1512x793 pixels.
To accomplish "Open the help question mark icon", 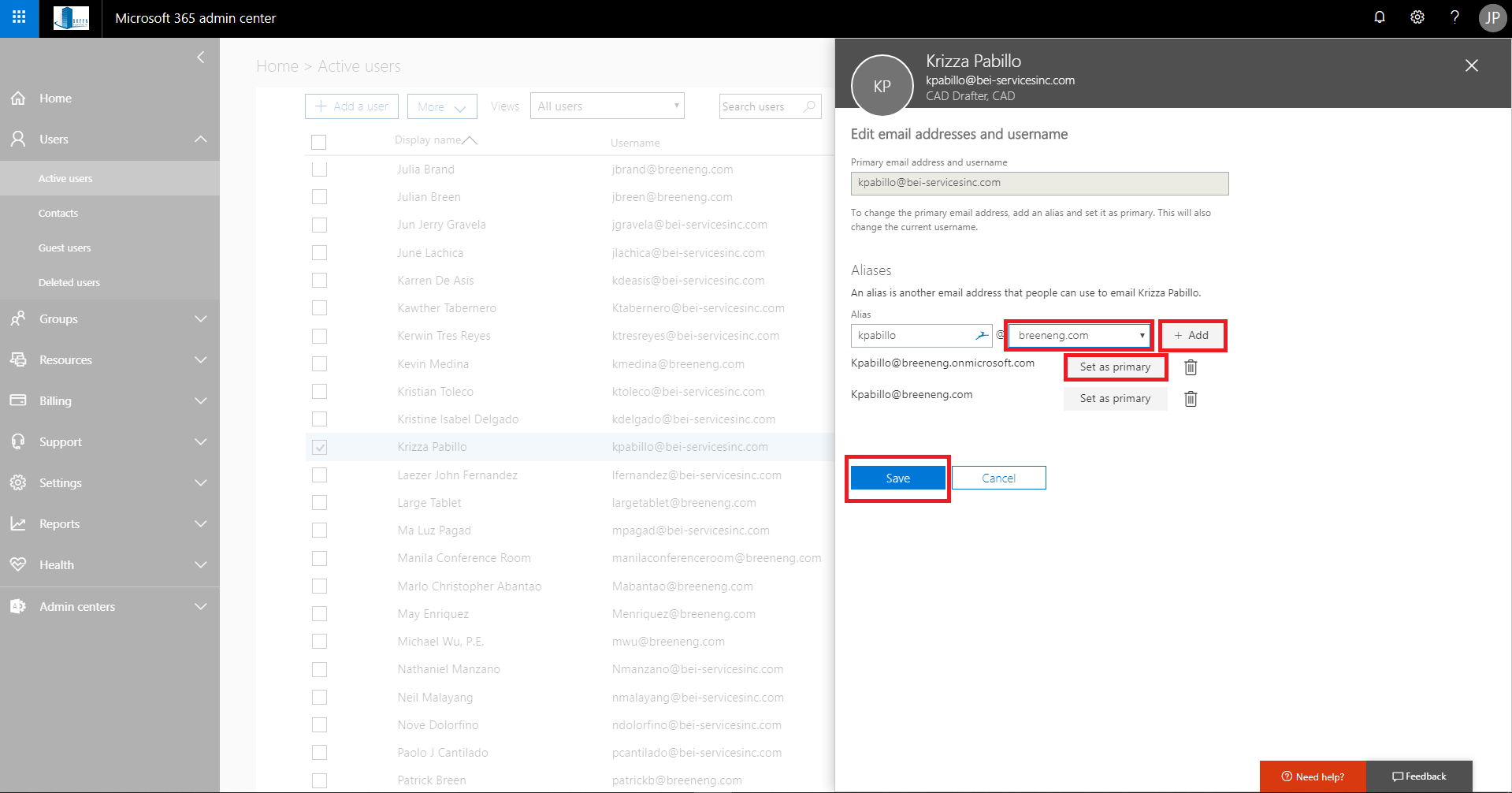I will click(1454, 17).
